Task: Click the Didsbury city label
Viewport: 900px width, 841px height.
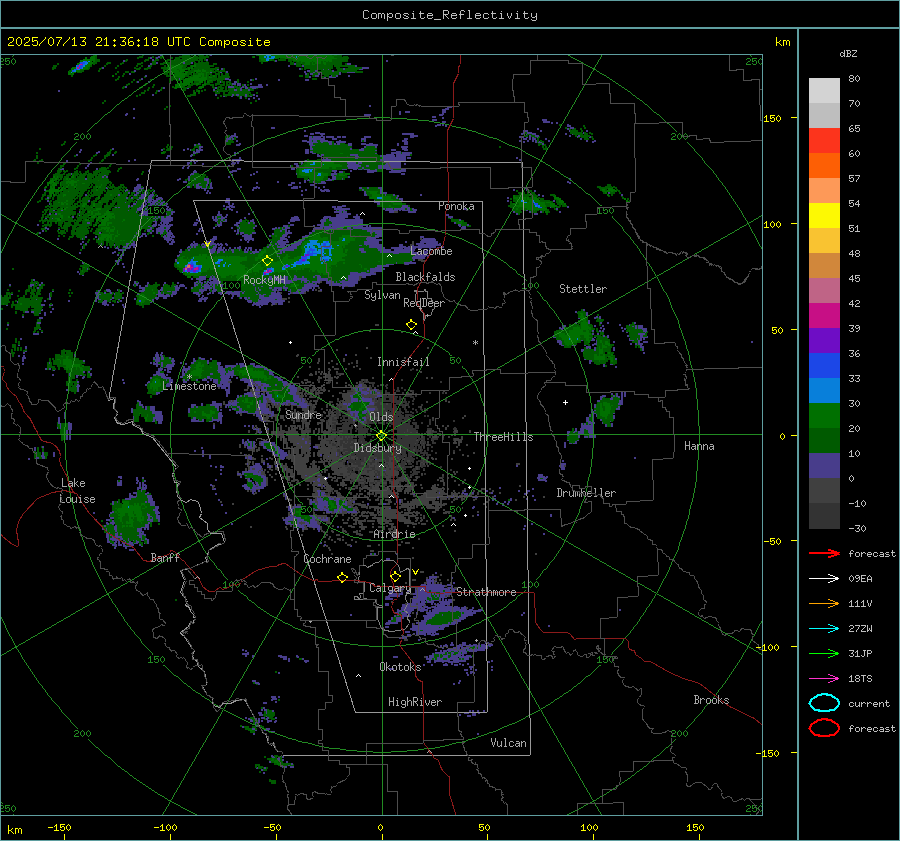Action: point(378,448)
